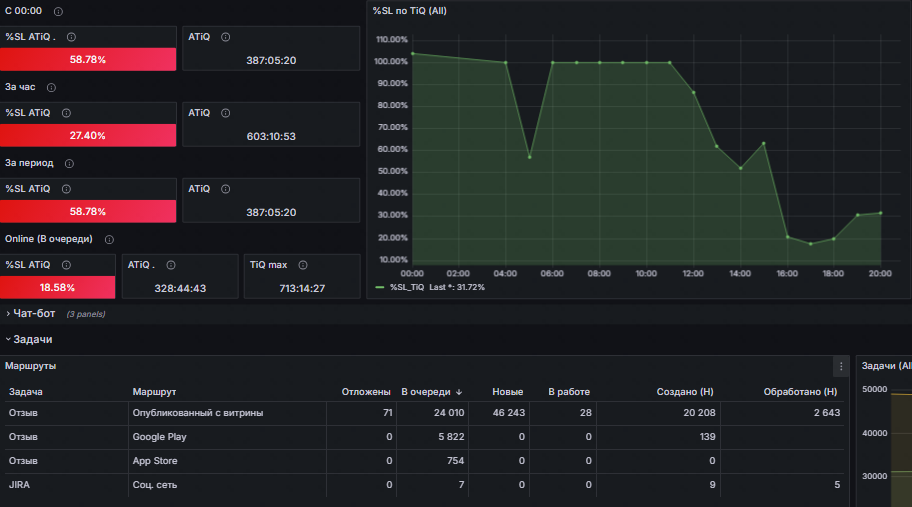Click the info icon beside "За час"
Image resolution: width=912 pixels, height=507 pixels.
click(x=51, y=87)
